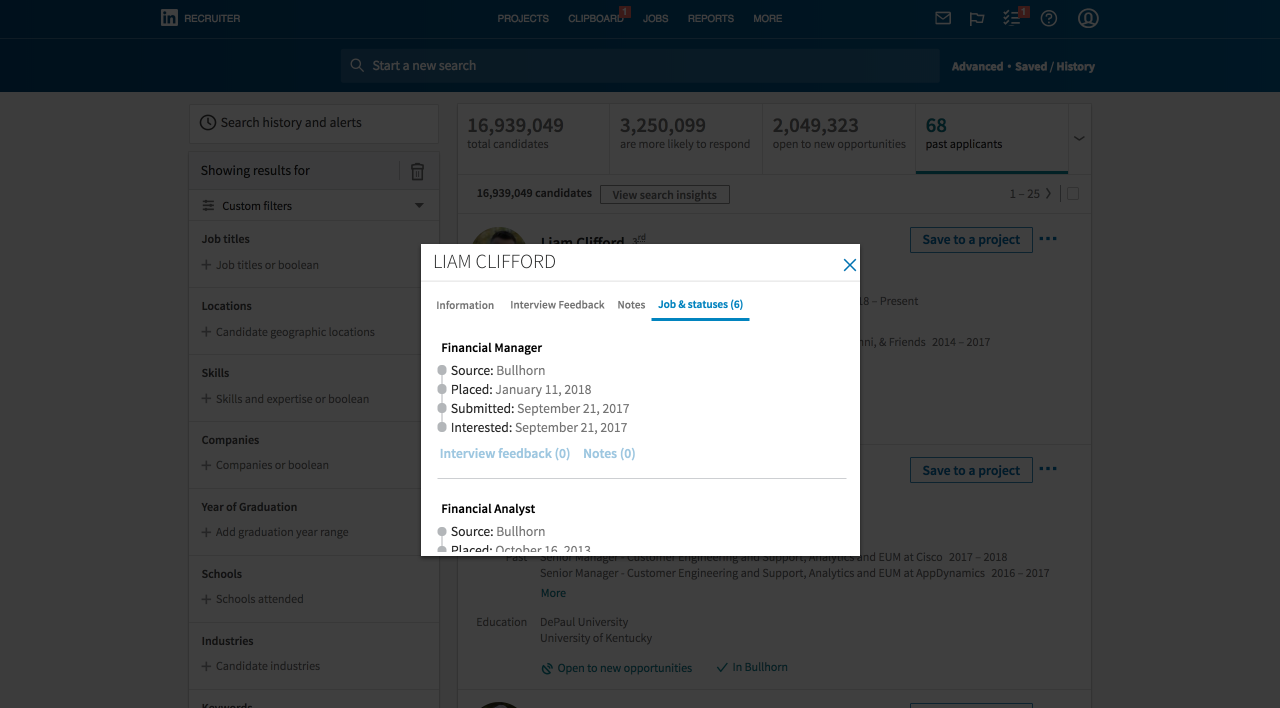Click Job titles or boolean field
This screenshot has height=708, width=1280.
tap(267, 265)
